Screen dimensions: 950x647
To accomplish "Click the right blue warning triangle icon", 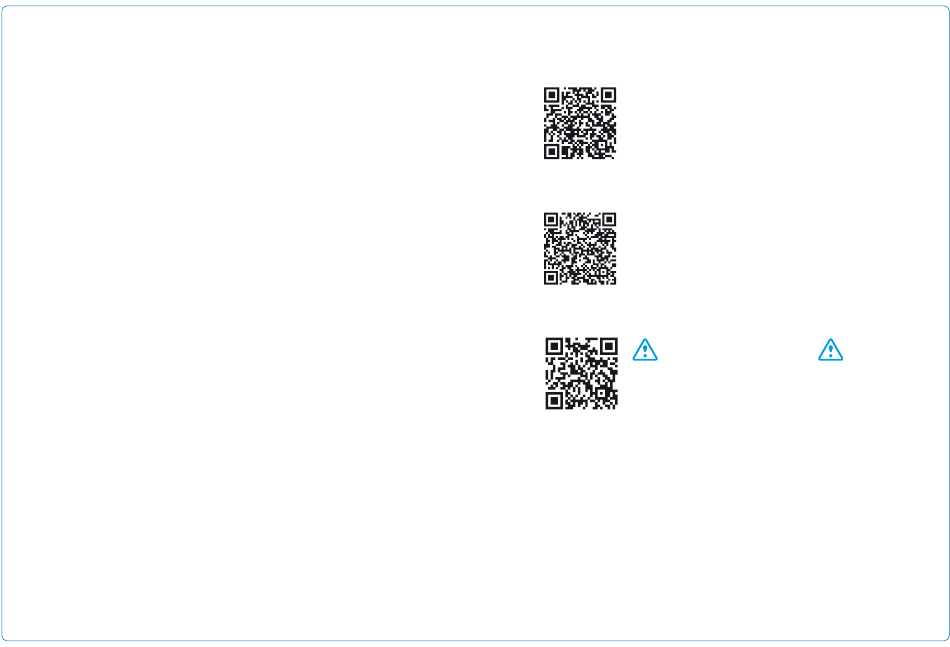I will pos(830,350).
